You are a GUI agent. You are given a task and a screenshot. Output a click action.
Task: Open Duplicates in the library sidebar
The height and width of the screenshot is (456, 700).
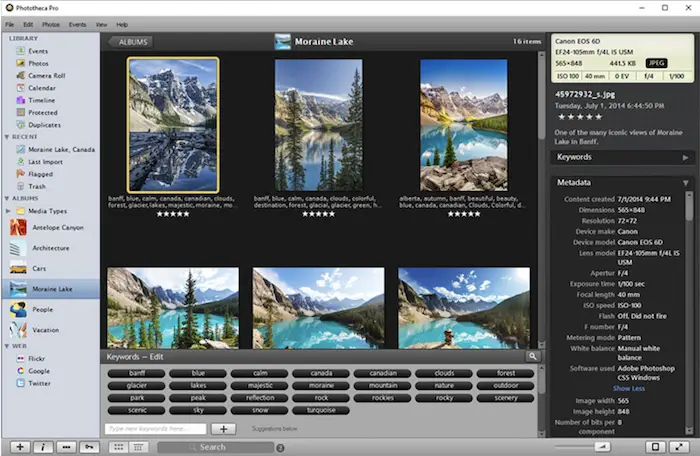tap(44, 125)
